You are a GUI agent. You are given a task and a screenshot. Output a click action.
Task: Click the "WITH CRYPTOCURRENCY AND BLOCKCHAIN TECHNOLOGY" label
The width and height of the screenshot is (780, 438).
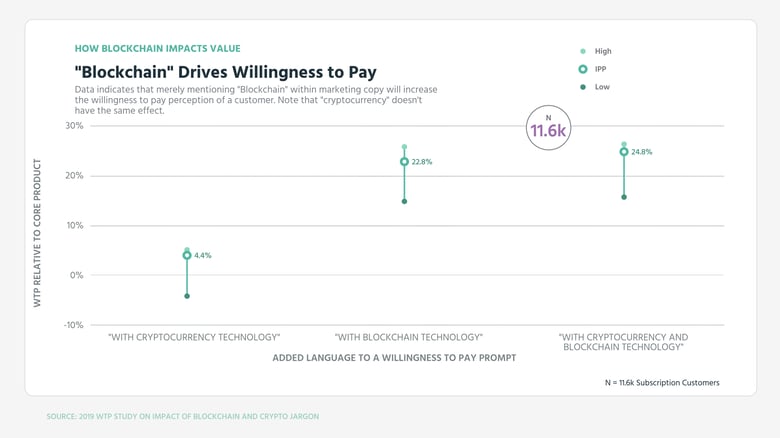click(623, 342)
